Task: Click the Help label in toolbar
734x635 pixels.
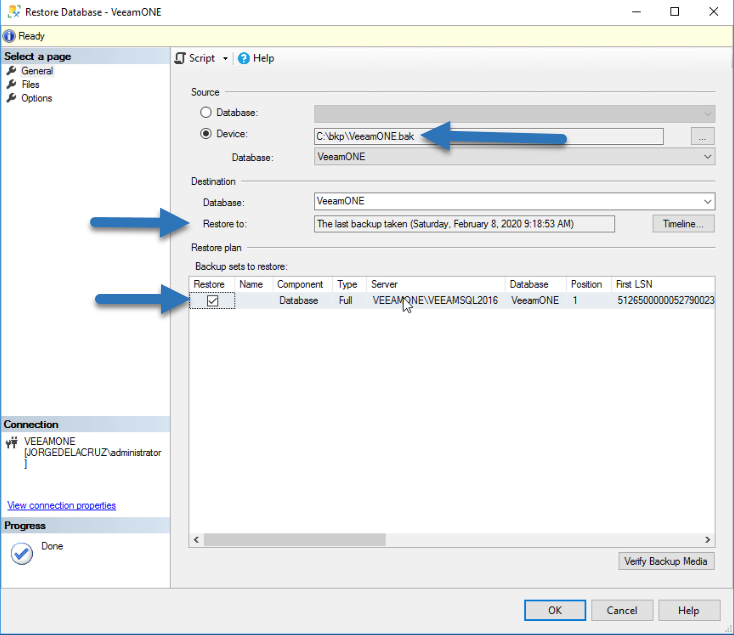Action: coord(264,58)
